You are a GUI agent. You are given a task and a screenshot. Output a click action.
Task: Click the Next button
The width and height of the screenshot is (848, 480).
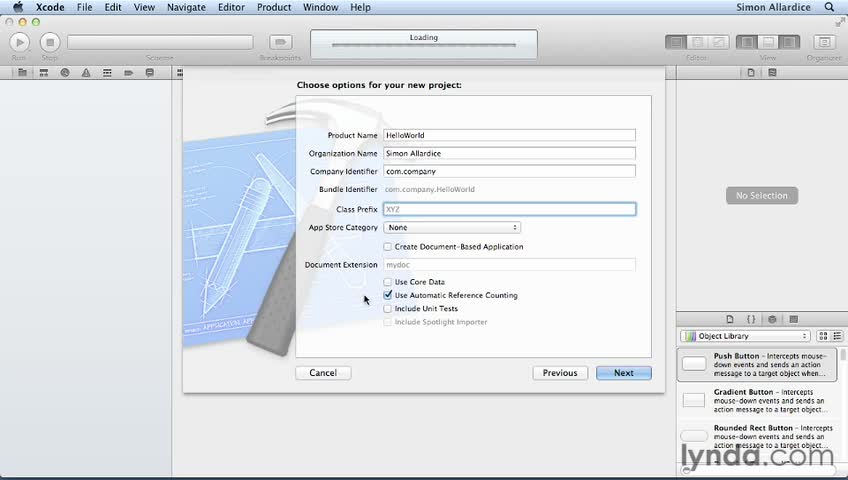click(x=624, y=373)
